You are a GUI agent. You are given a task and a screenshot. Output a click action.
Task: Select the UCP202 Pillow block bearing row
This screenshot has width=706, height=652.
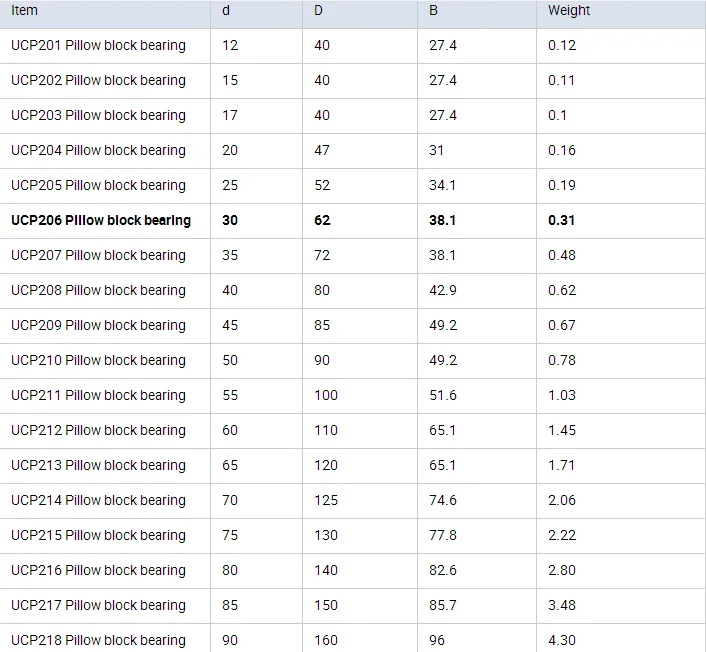98,80
